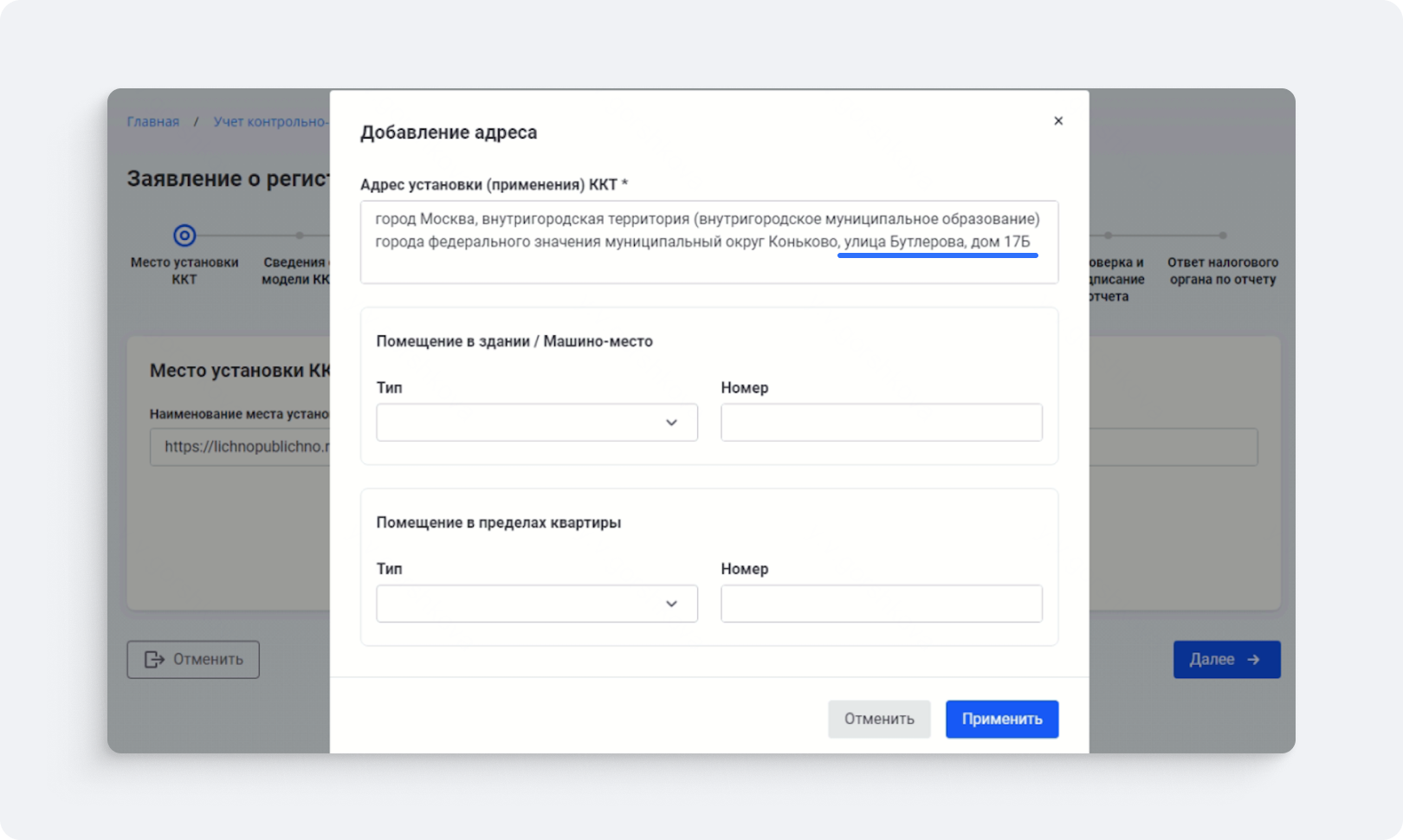1403x840 pixels.
Task: Focus Номер field under Помещение в пределах квартиры
Action: [881, 604]
